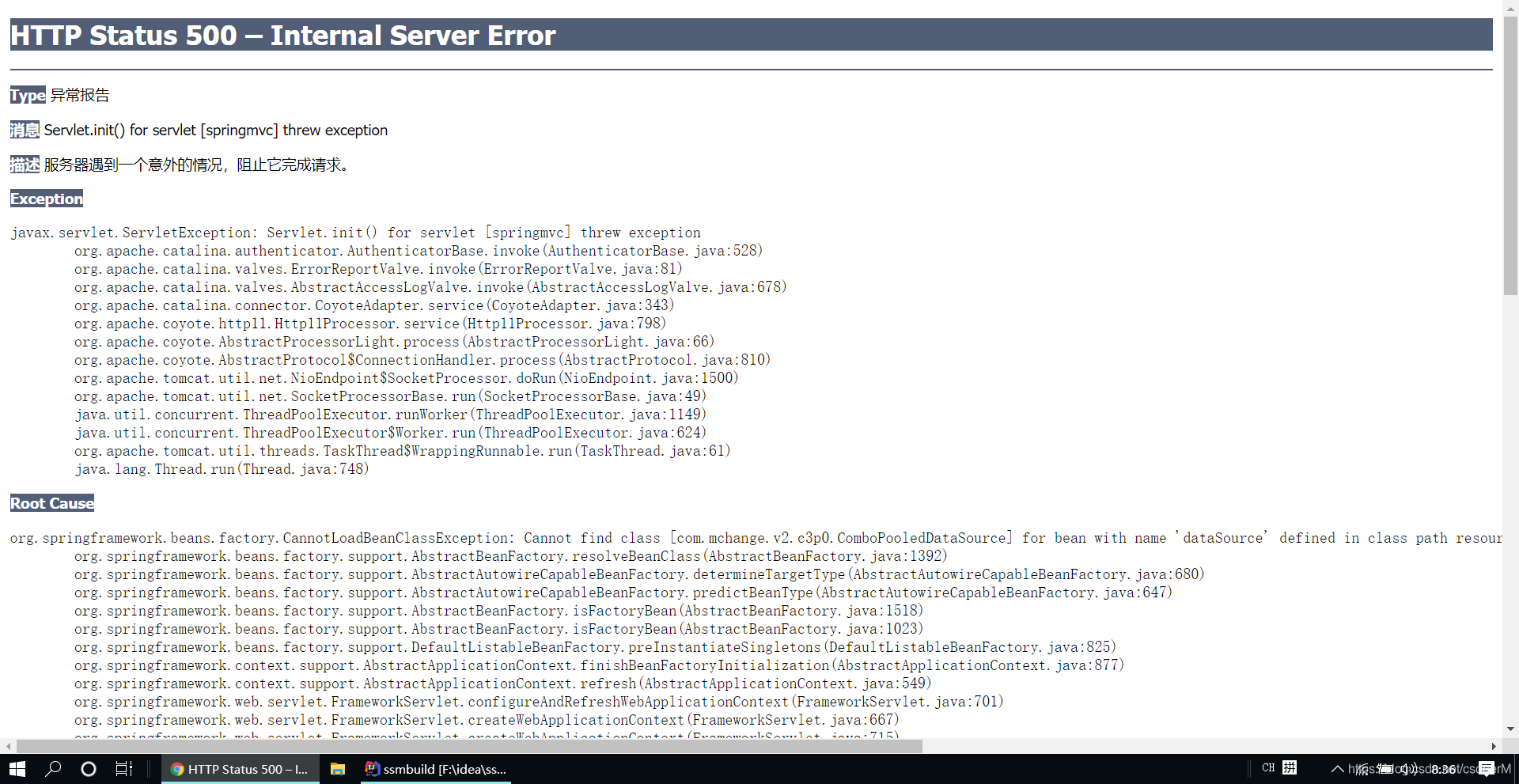
Task: Click the scrollbar's down arrow
Action: (1512, 729)
